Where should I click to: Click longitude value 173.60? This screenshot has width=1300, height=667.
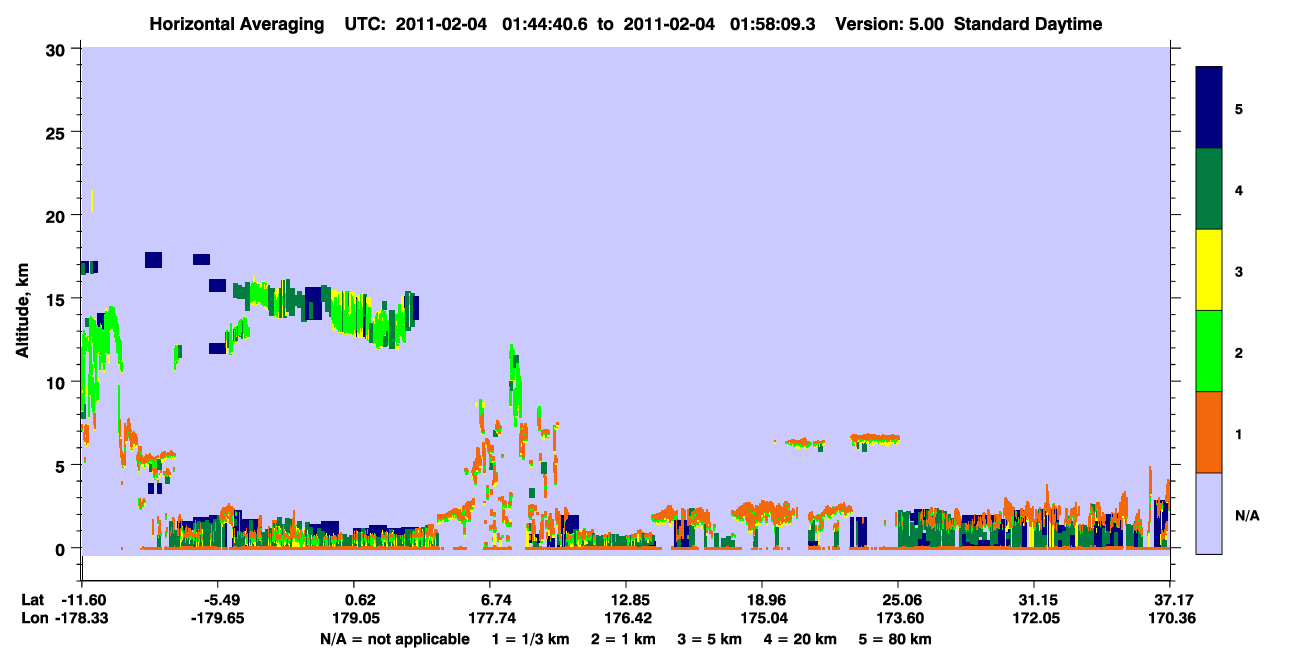click(898, 618)
